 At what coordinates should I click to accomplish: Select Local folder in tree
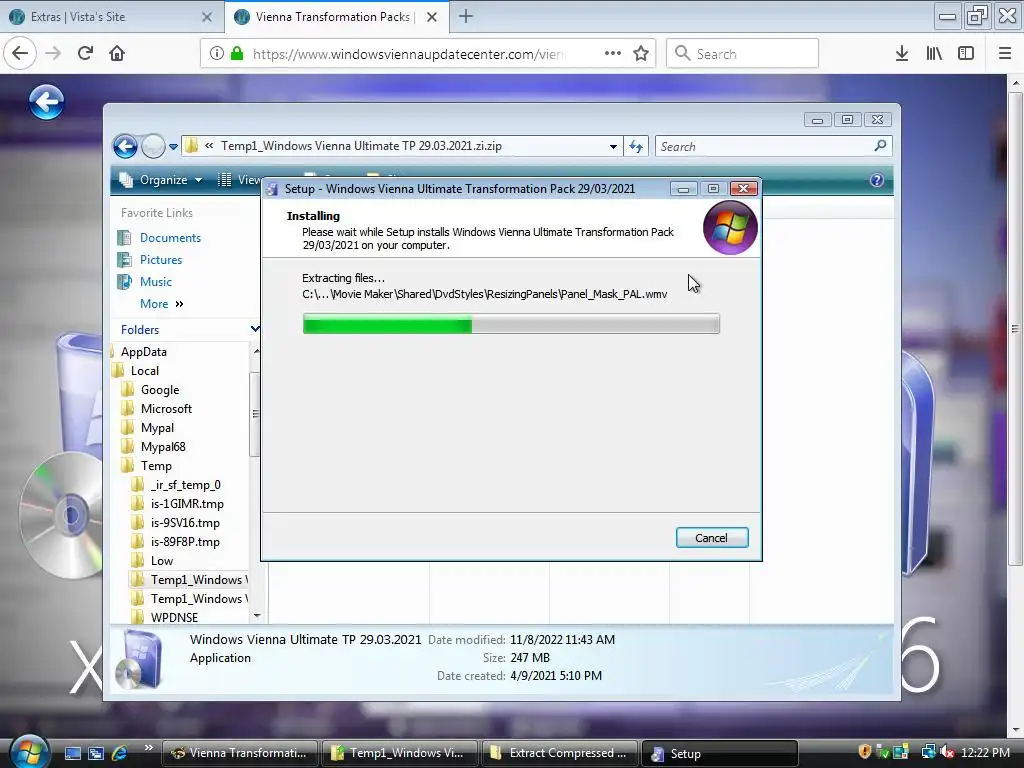[144, 371]
